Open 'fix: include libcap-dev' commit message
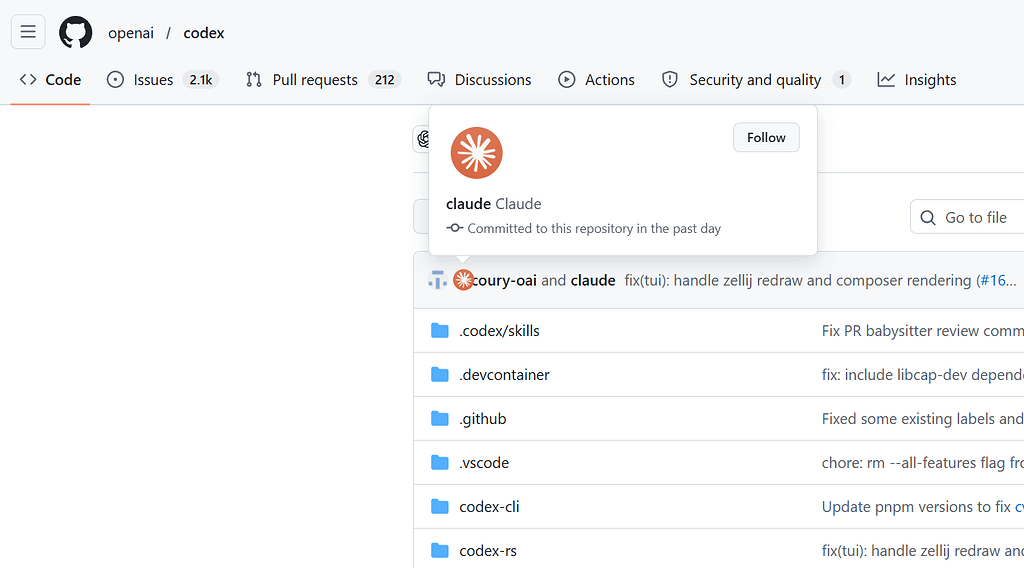The width and height of the screenshot is (1024, 568). (922, 375)
